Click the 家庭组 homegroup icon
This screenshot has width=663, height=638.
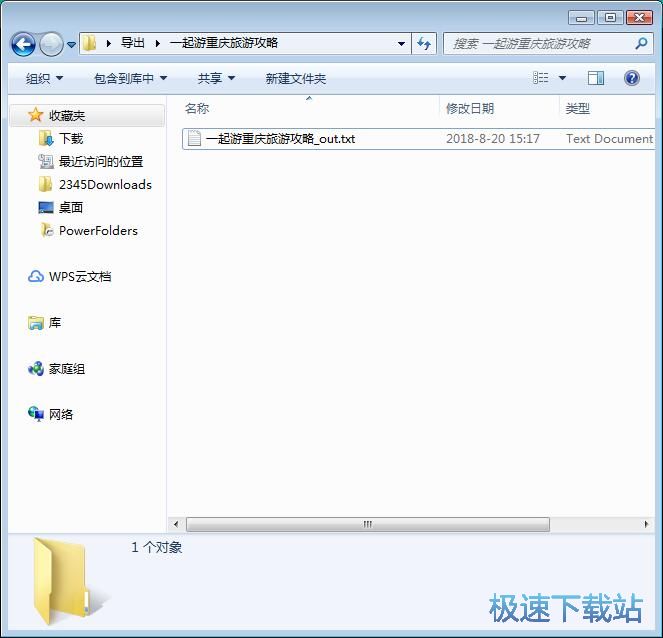36,369
